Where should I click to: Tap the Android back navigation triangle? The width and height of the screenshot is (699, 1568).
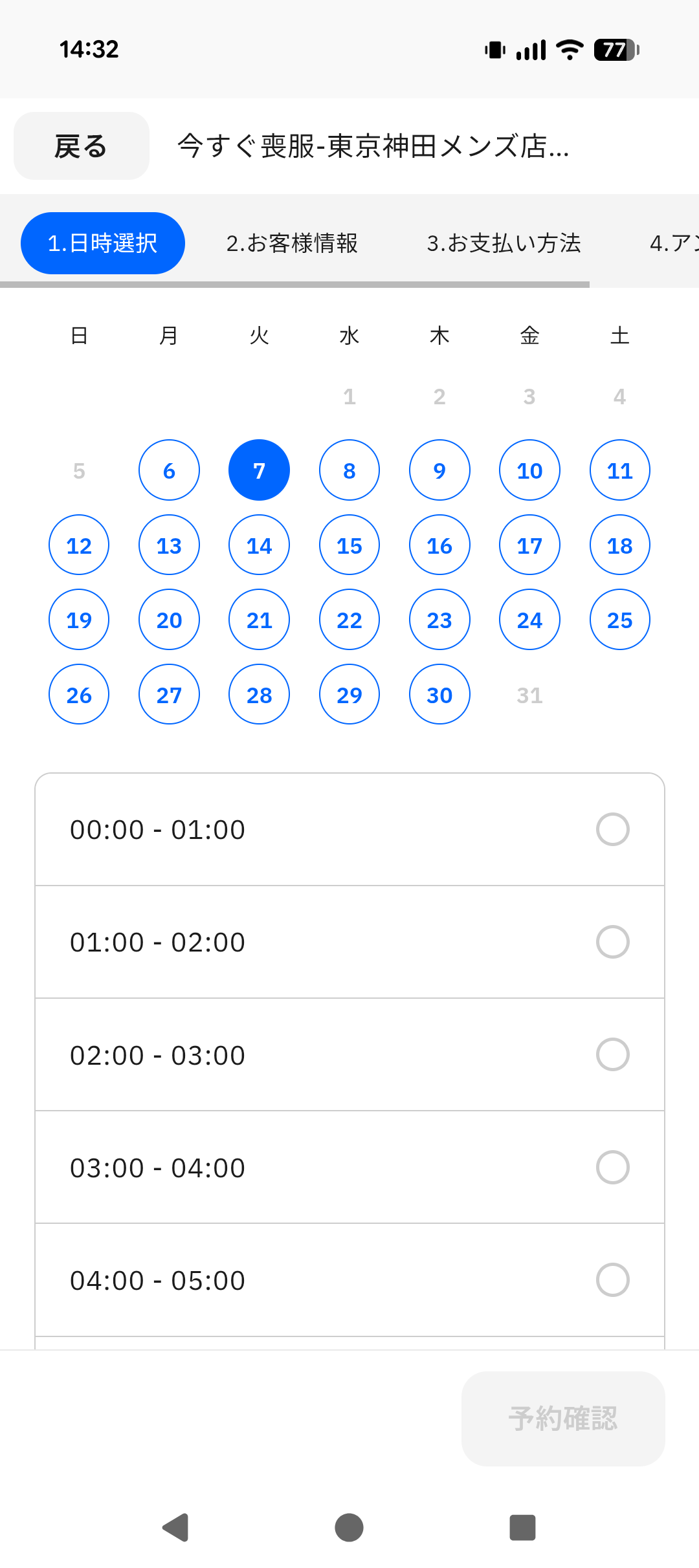pyautogui.click(x=175, y=1527)
